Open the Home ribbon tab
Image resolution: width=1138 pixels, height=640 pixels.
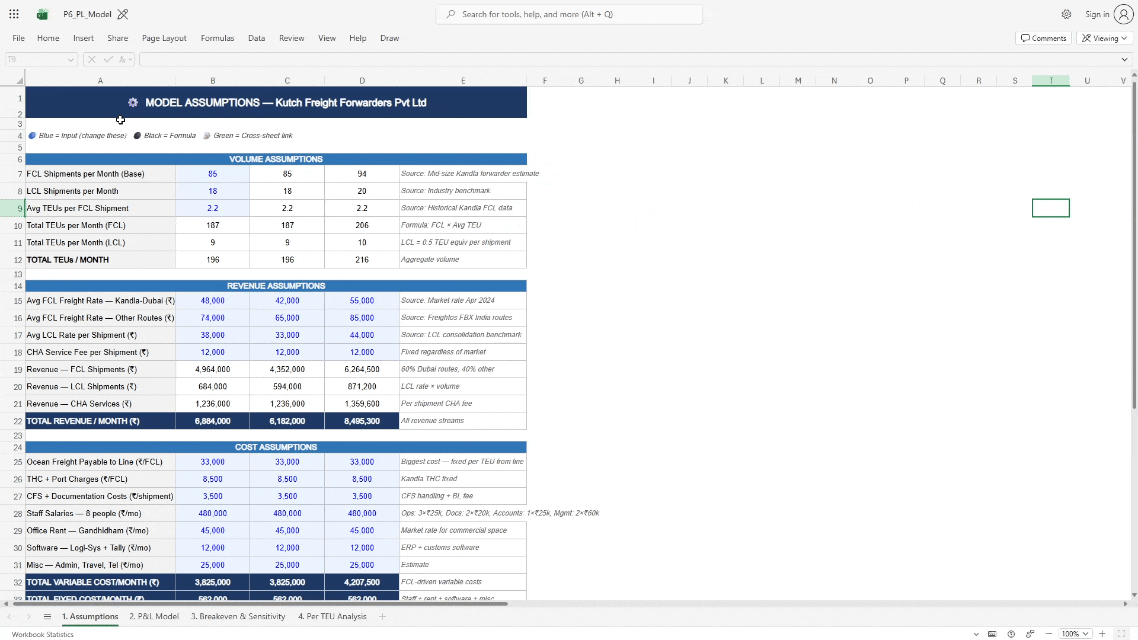[48, 38]
